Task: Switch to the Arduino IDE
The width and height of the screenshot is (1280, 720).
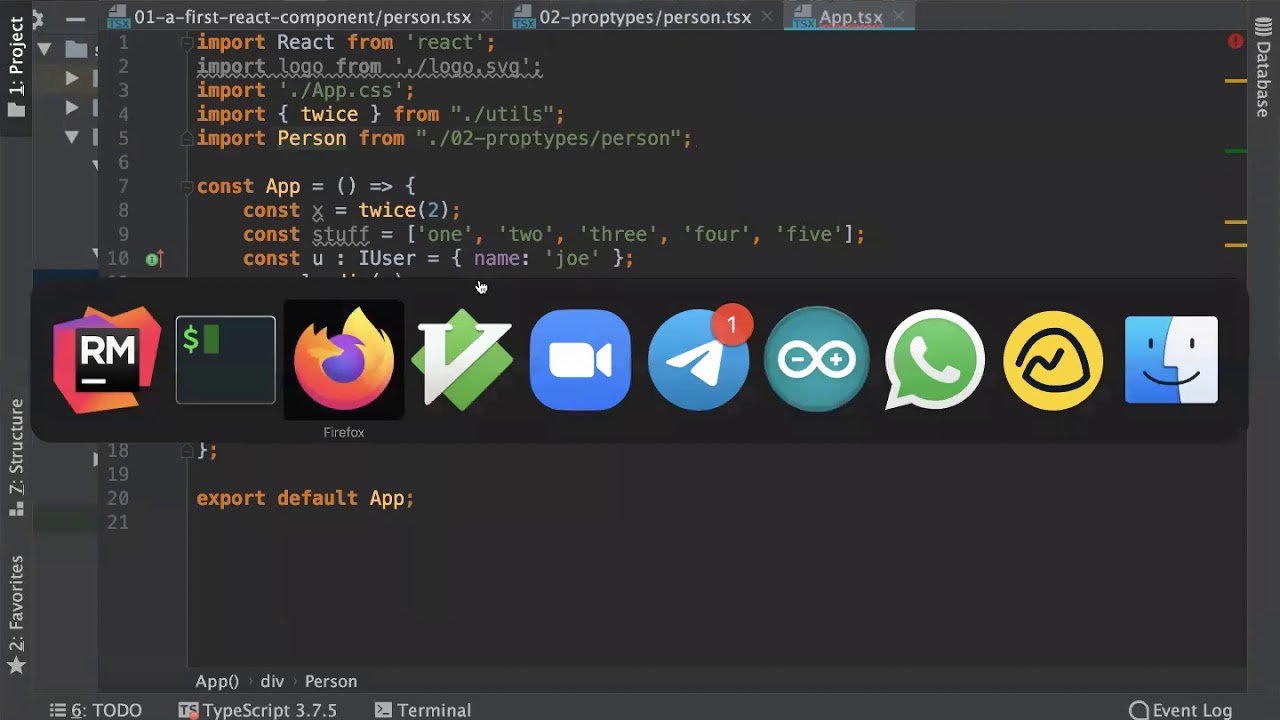Action: coord(817,360)
